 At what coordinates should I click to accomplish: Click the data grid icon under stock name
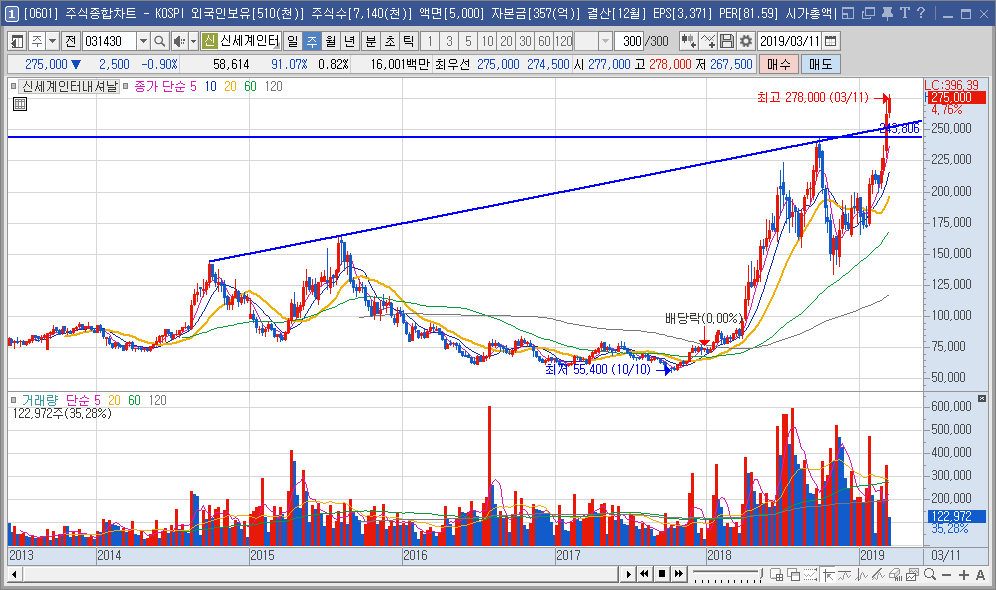(x=20, y=104)
